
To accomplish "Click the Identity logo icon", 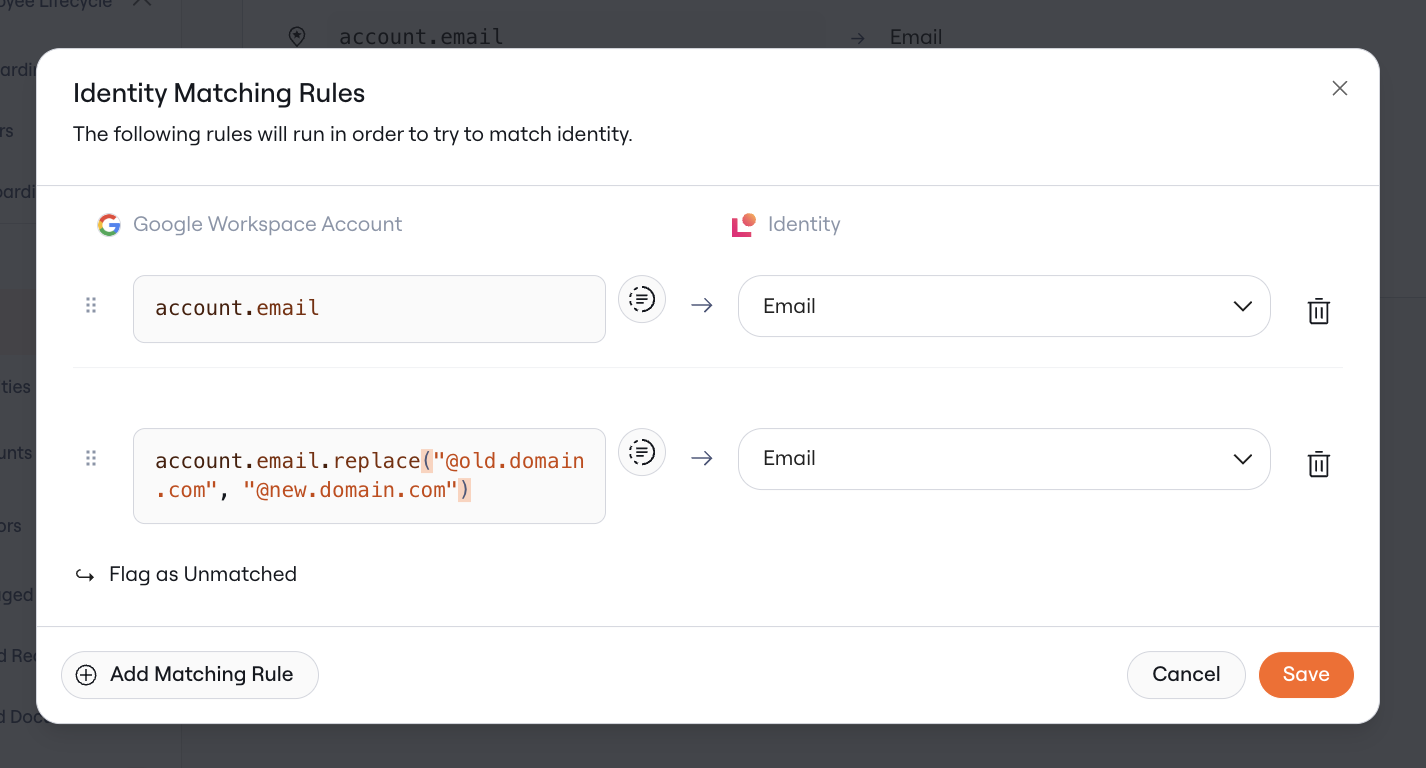I will (743, 225).
